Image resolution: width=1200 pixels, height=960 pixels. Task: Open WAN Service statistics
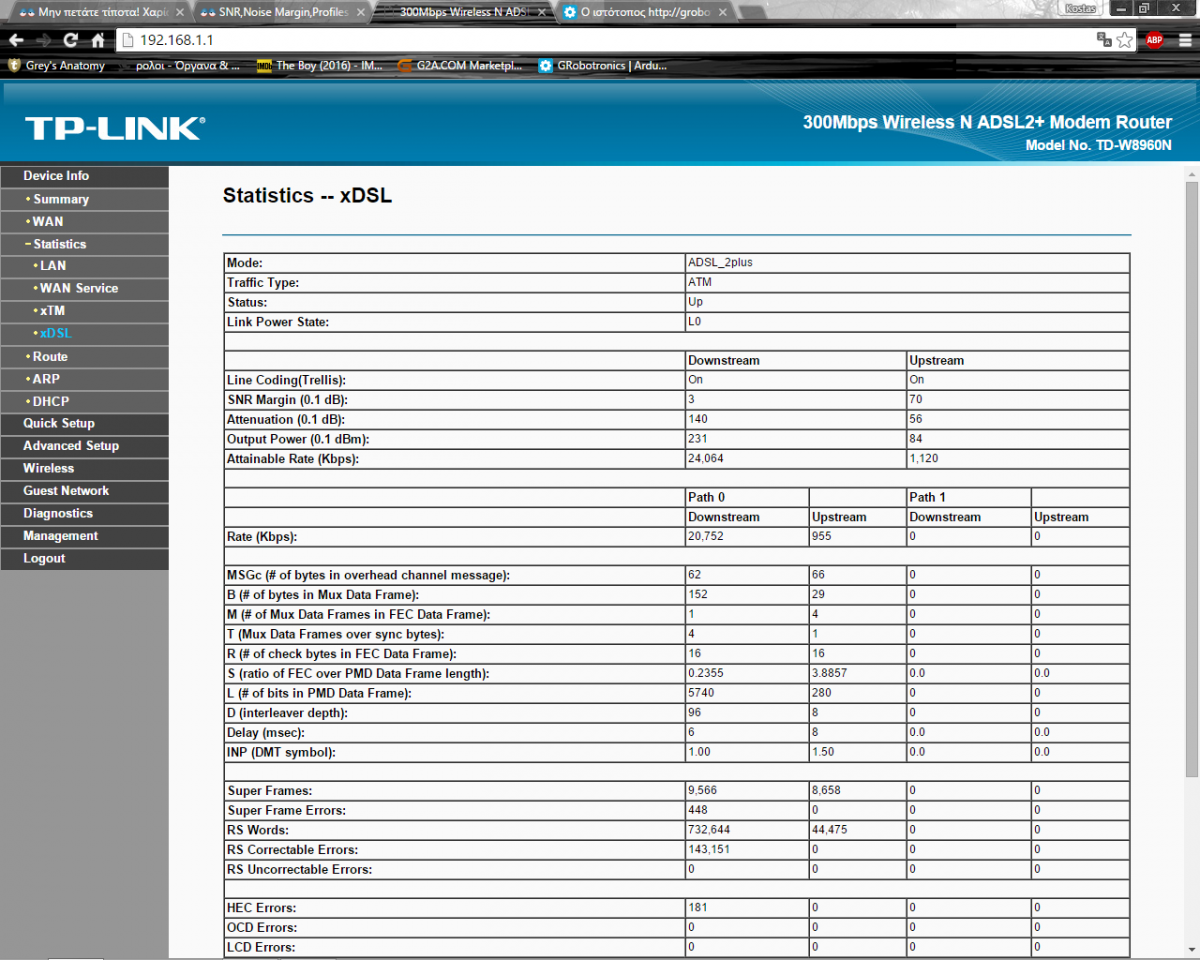tap(84, 288)
